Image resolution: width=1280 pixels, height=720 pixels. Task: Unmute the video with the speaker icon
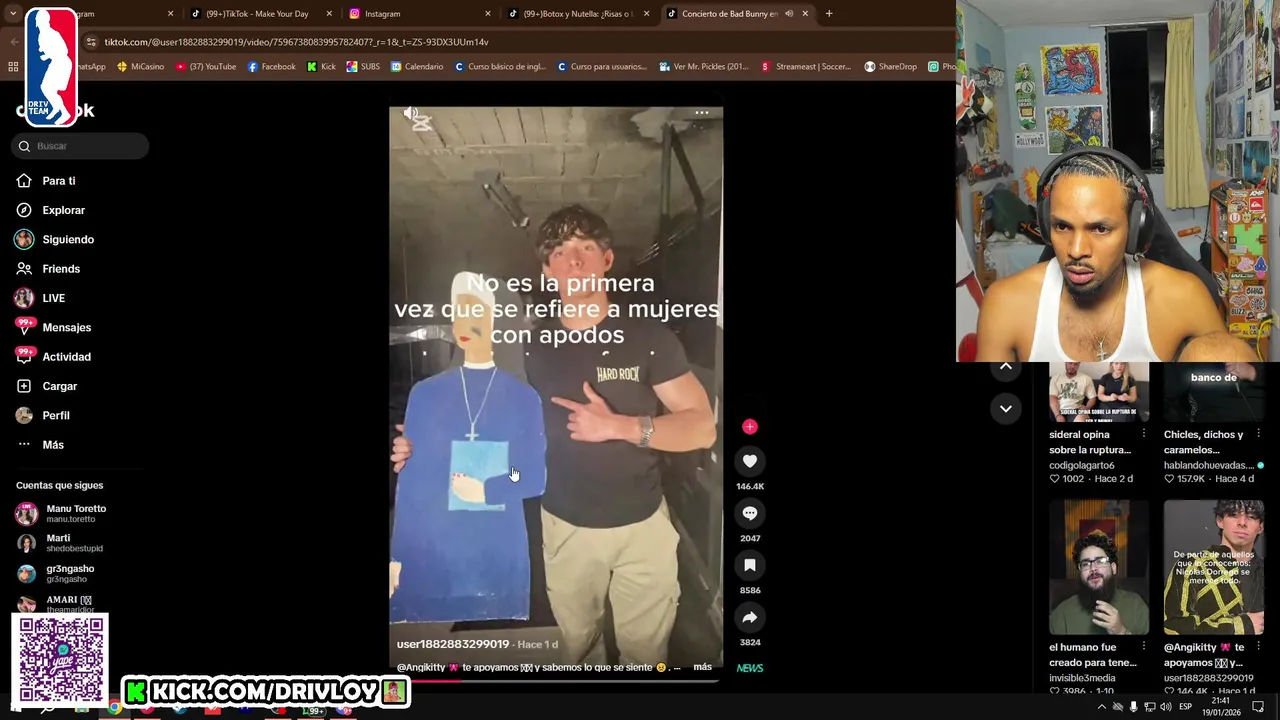pyautogui.click(x=411, y=115)
